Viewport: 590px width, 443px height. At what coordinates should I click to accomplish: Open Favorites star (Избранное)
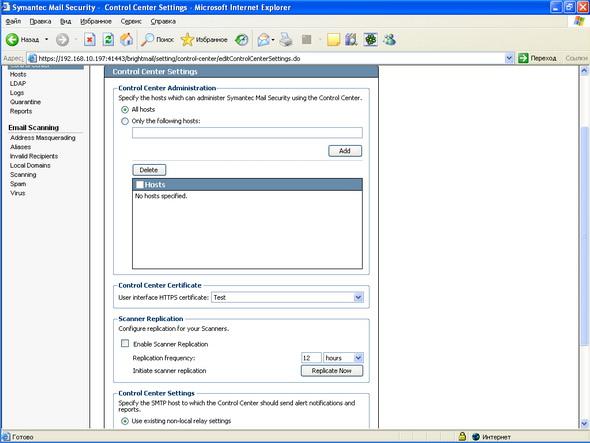click(x=204, y=40)
